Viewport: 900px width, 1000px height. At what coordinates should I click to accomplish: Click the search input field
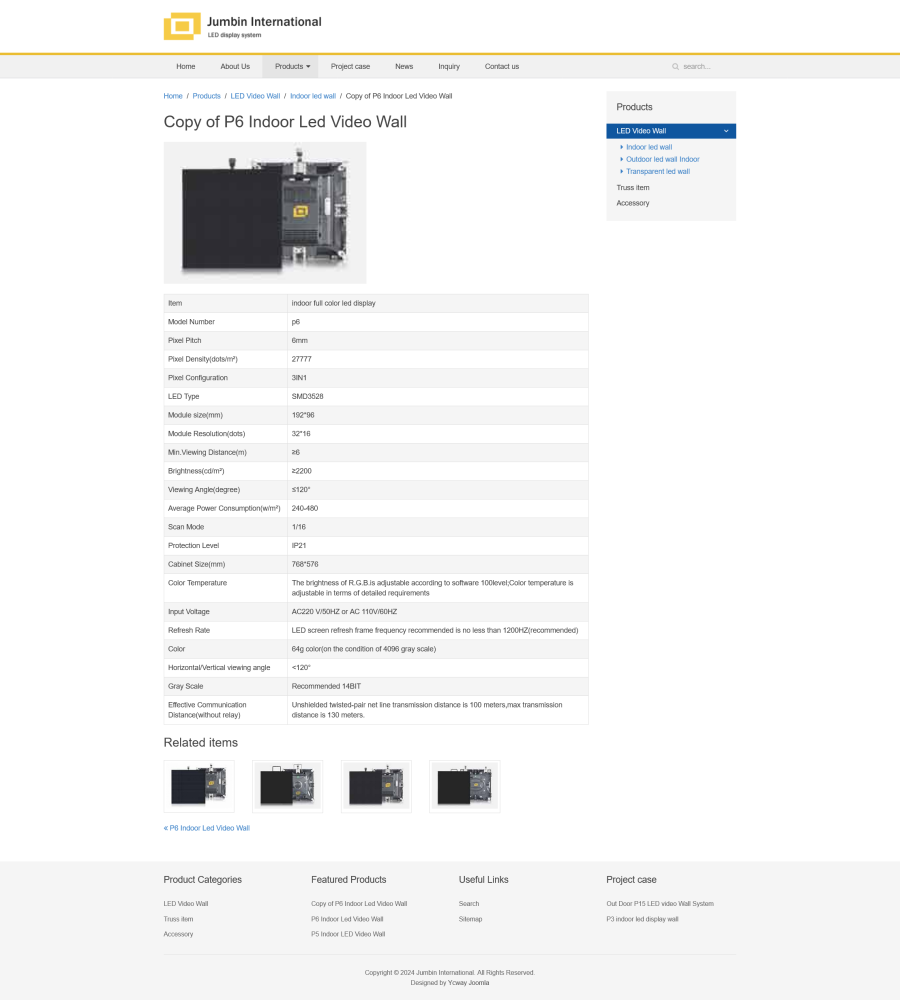point(705,67)
